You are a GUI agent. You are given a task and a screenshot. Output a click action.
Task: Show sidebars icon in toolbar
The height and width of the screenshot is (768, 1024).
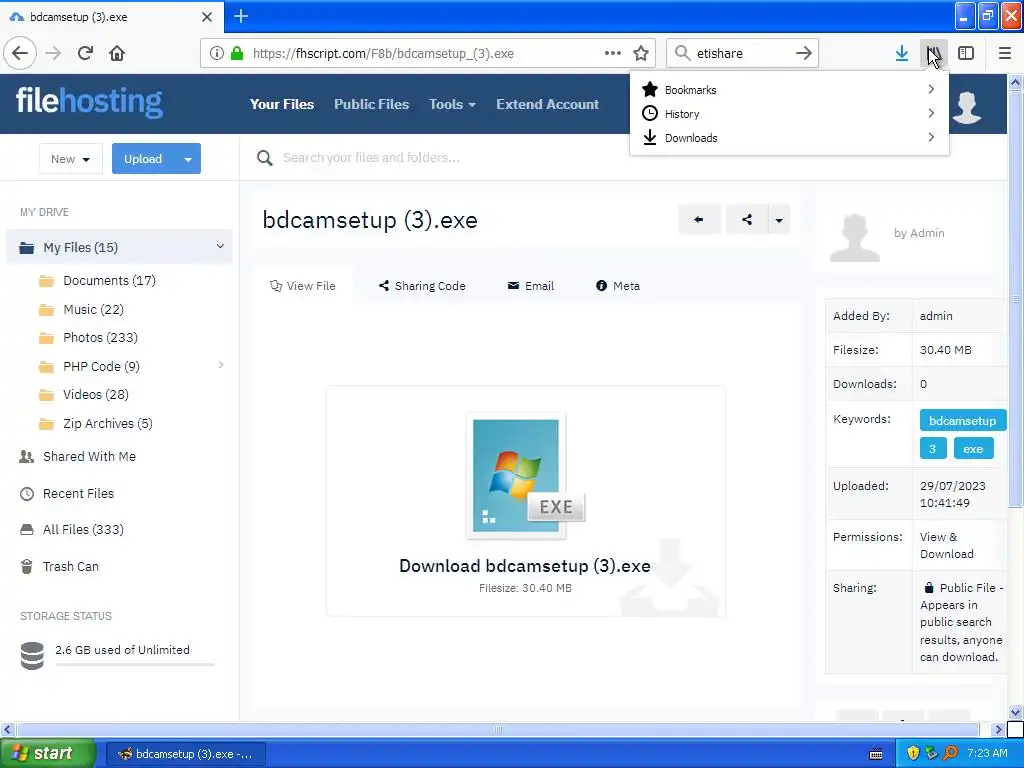966,53
